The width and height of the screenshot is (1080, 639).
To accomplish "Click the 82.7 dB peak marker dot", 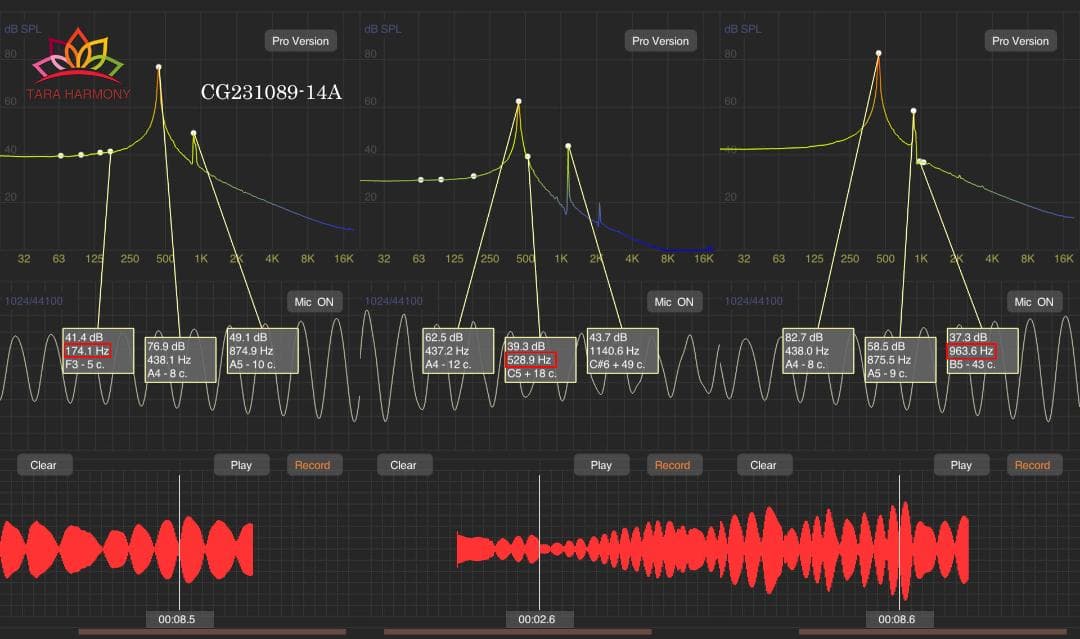I will [x=879, y=53].
